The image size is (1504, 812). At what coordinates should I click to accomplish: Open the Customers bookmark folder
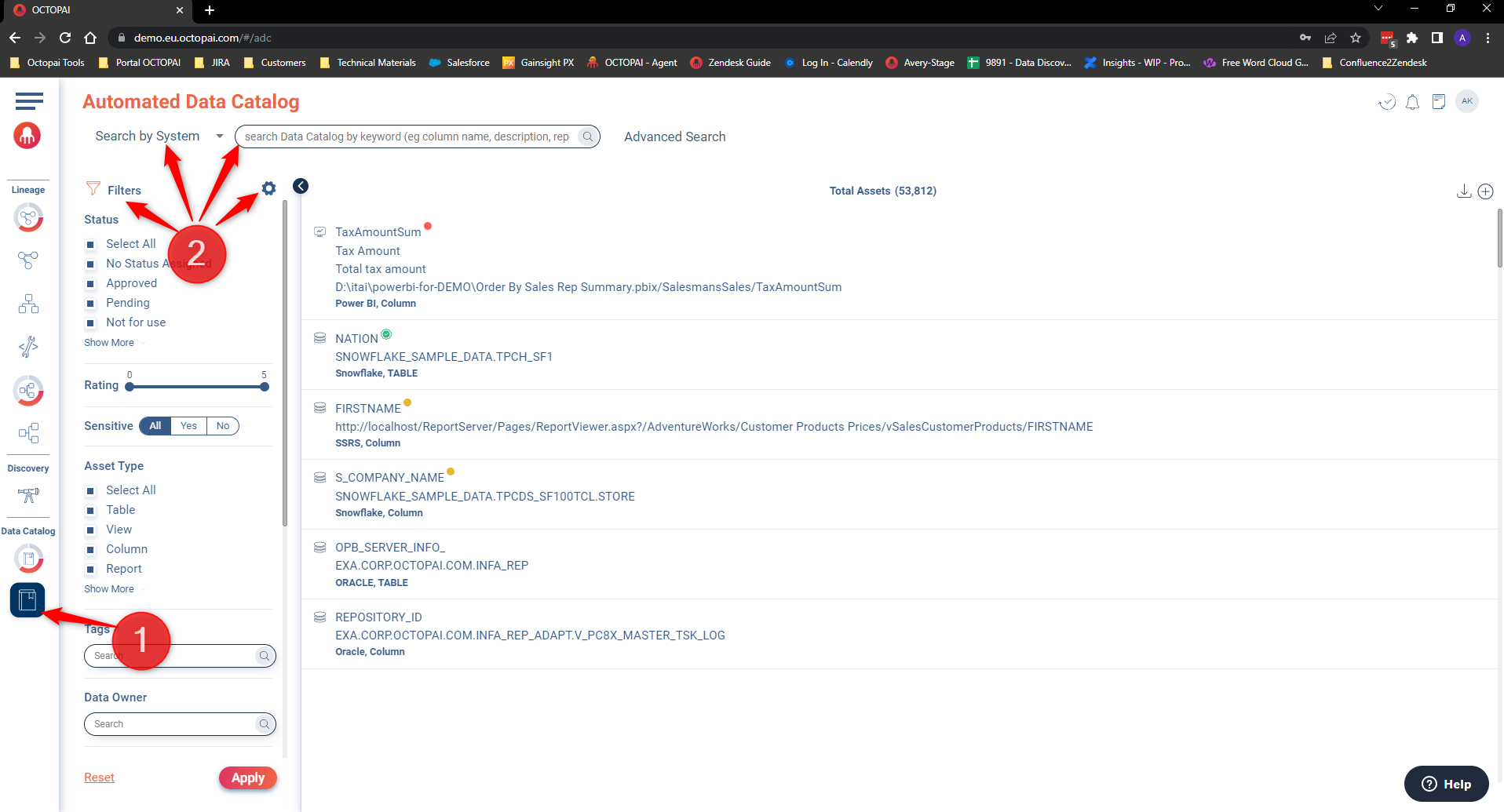[x=275, y=63]
